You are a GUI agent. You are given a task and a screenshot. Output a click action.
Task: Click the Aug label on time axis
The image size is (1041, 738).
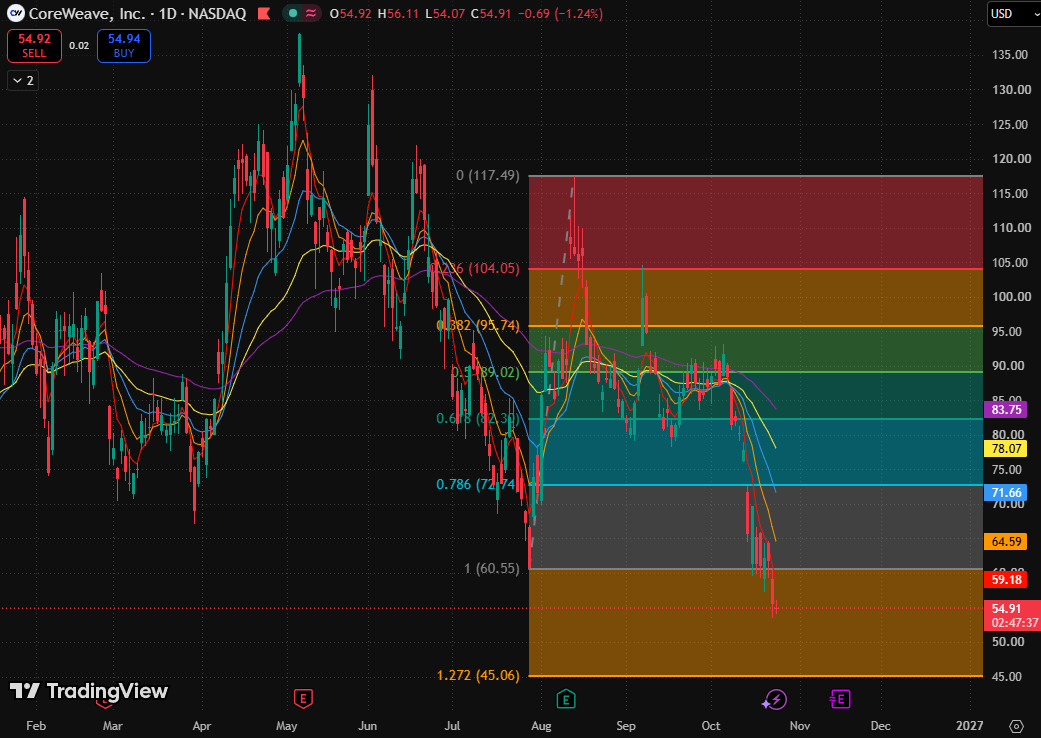541,725
